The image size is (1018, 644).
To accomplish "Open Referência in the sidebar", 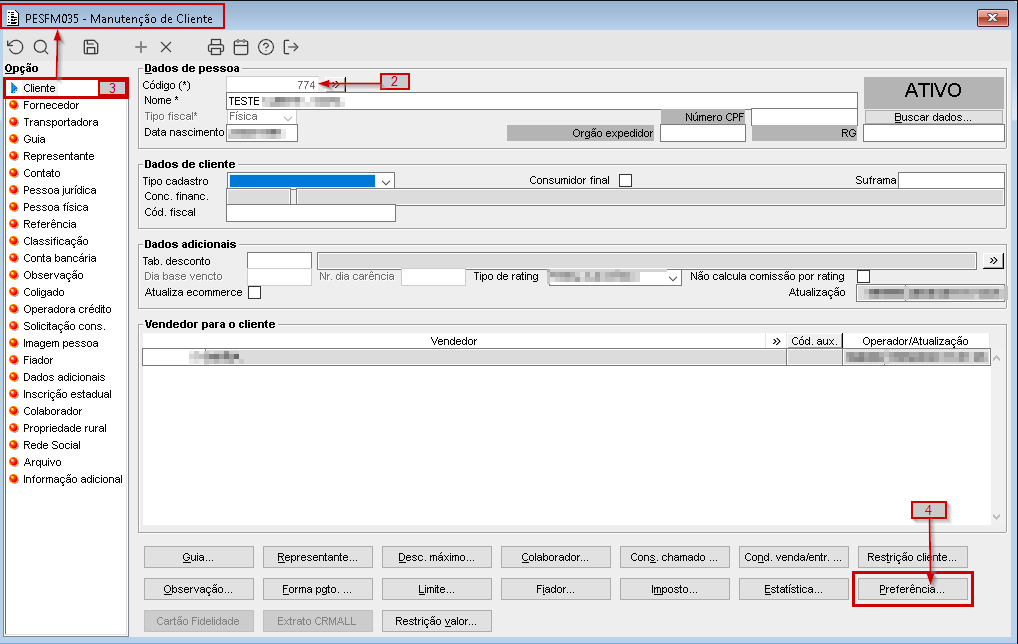I will coord(49,224).
